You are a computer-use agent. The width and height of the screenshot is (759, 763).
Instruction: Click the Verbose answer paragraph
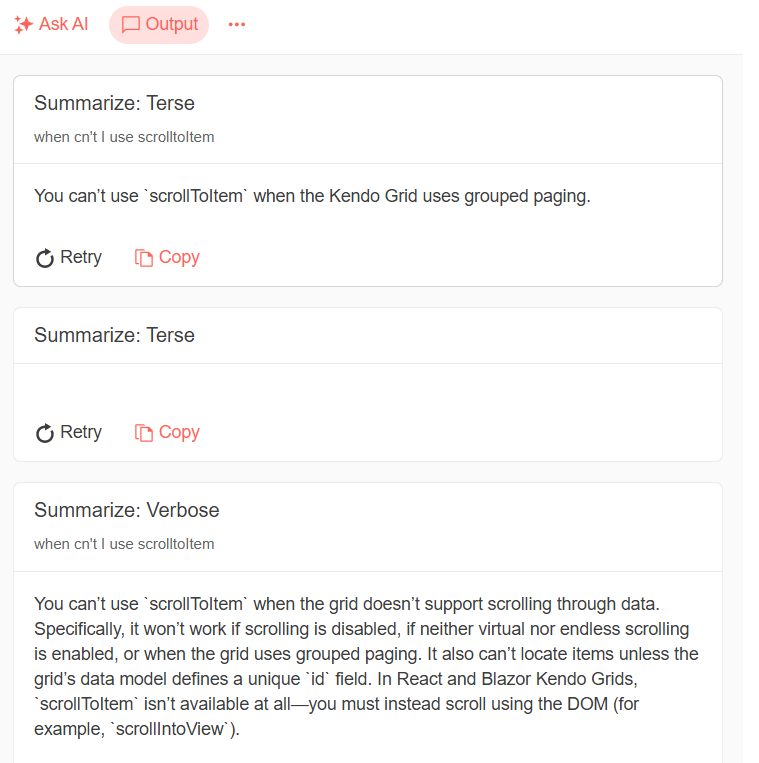click(367, 666)
